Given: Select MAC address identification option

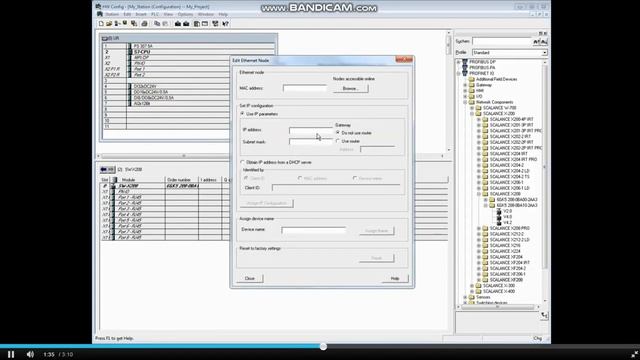Looking at the screenshot, I should (300, 178).
